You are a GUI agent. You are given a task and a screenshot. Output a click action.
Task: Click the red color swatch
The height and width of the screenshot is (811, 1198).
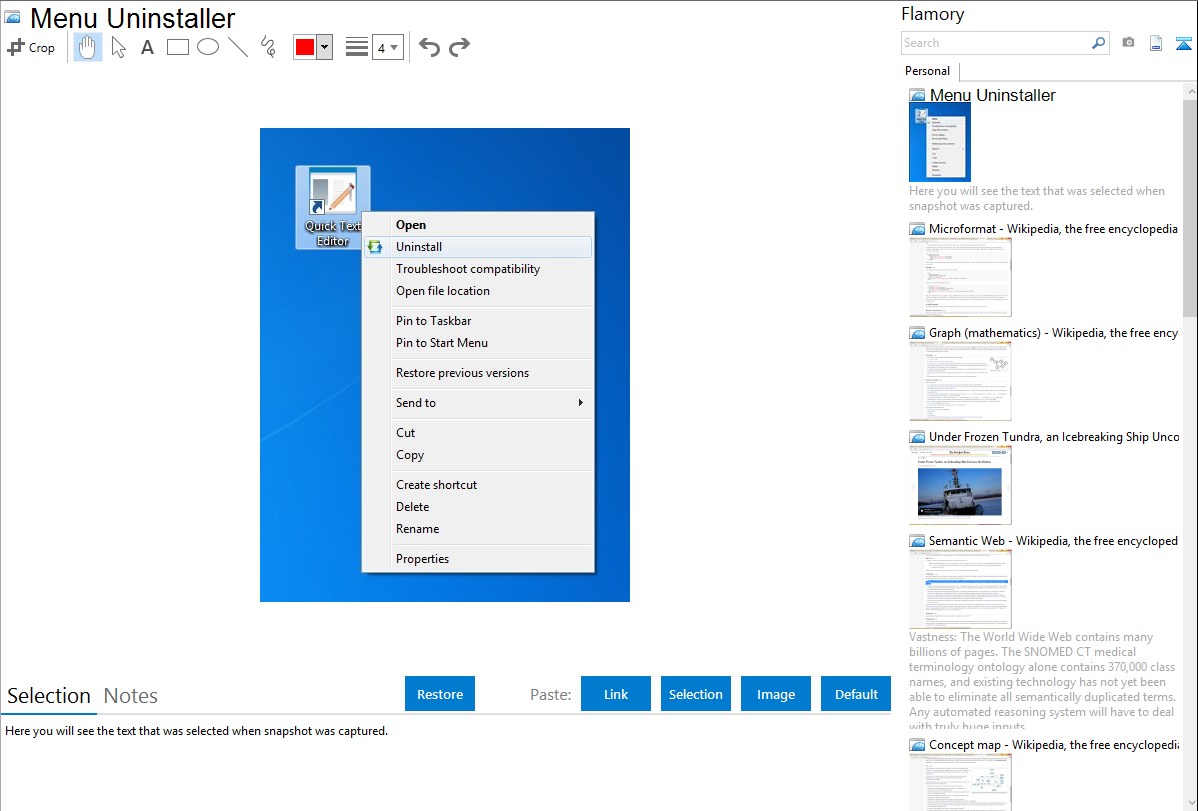[x=305, y=47]
